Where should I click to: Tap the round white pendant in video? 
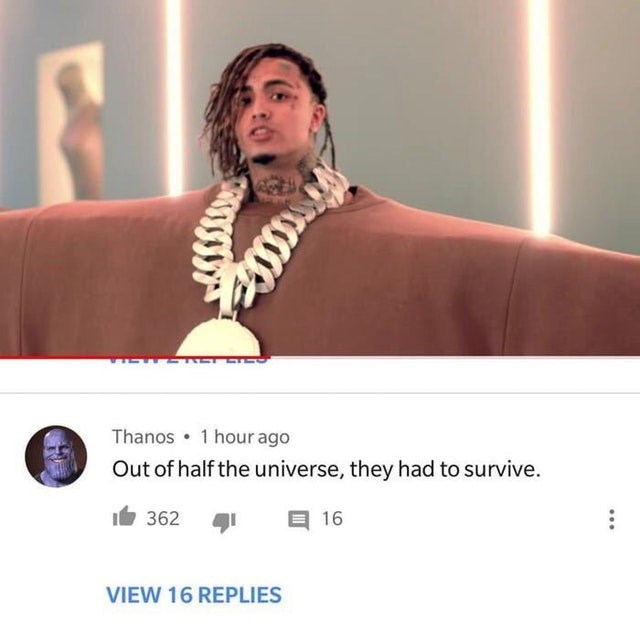coord(218,337)
